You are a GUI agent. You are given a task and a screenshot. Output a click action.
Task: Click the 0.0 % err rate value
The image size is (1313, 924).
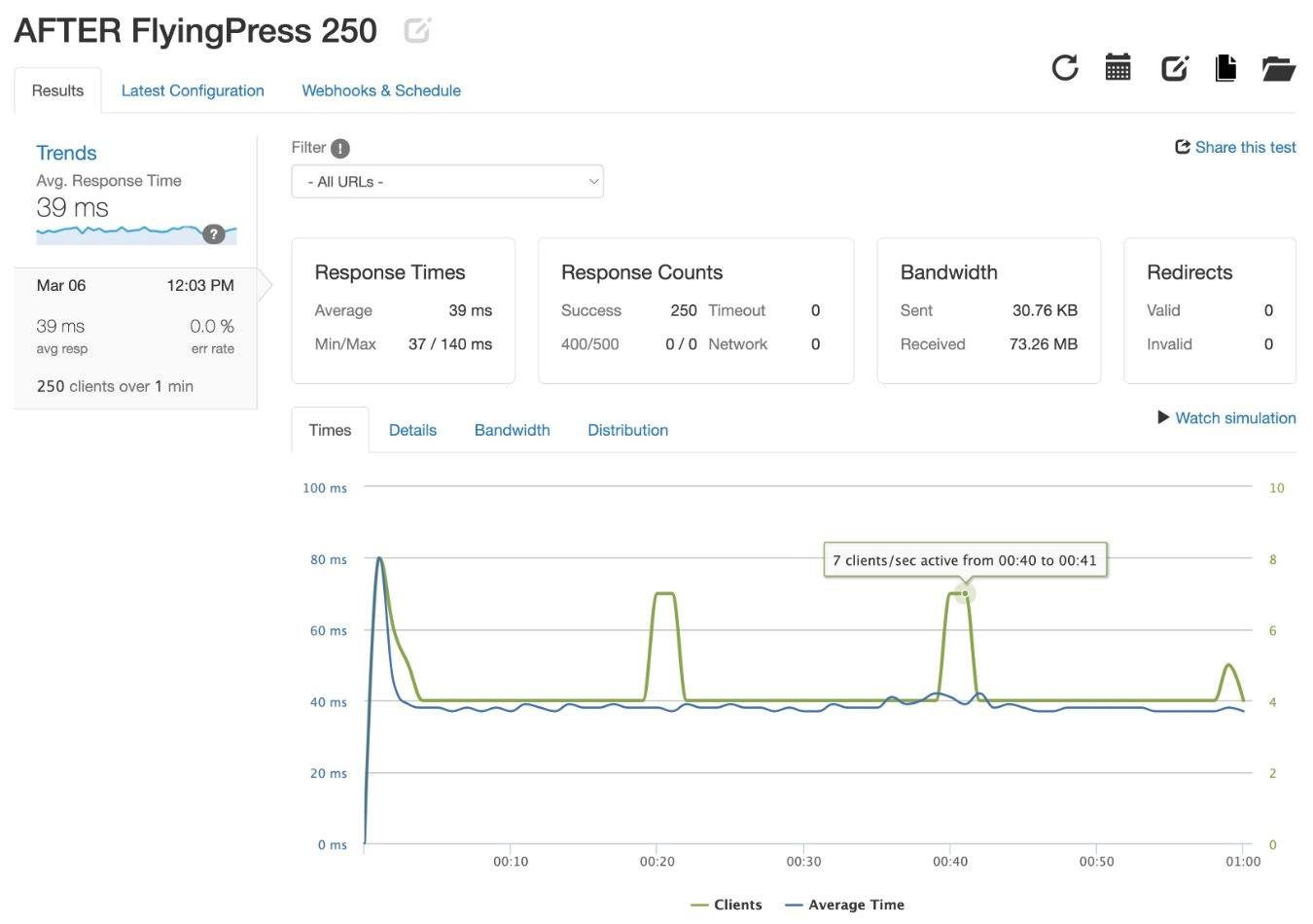pyautogui.click(x=211, y=326)
